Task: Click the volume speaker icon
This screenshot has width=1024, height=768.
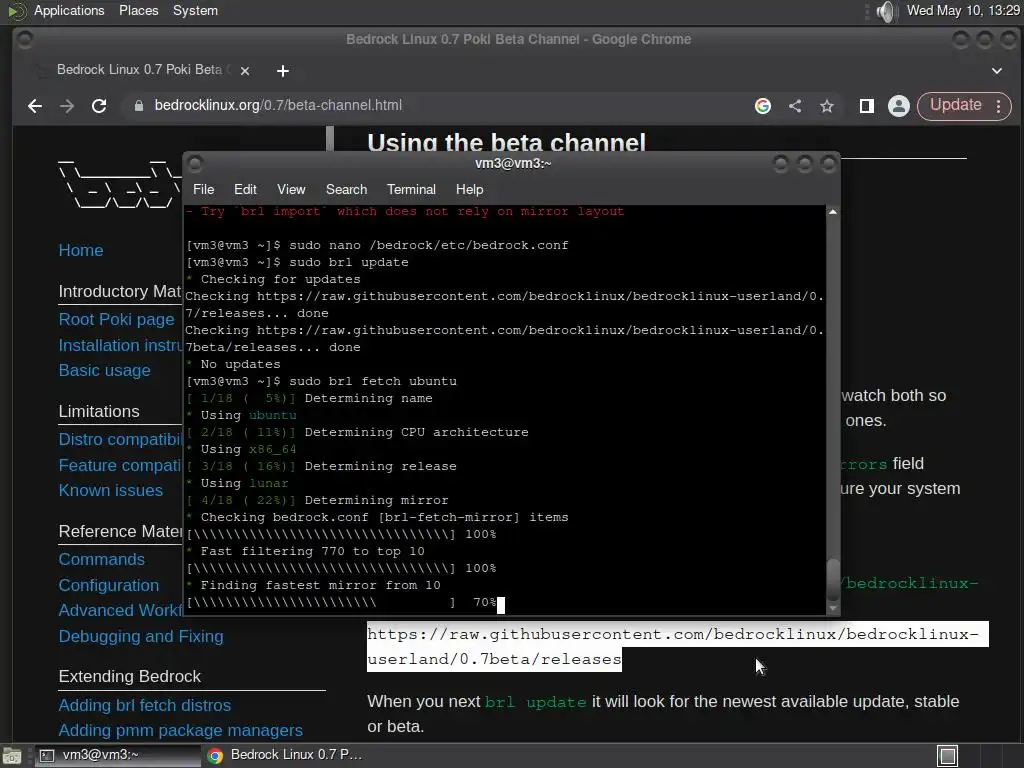Action: [x=886, y=11]
